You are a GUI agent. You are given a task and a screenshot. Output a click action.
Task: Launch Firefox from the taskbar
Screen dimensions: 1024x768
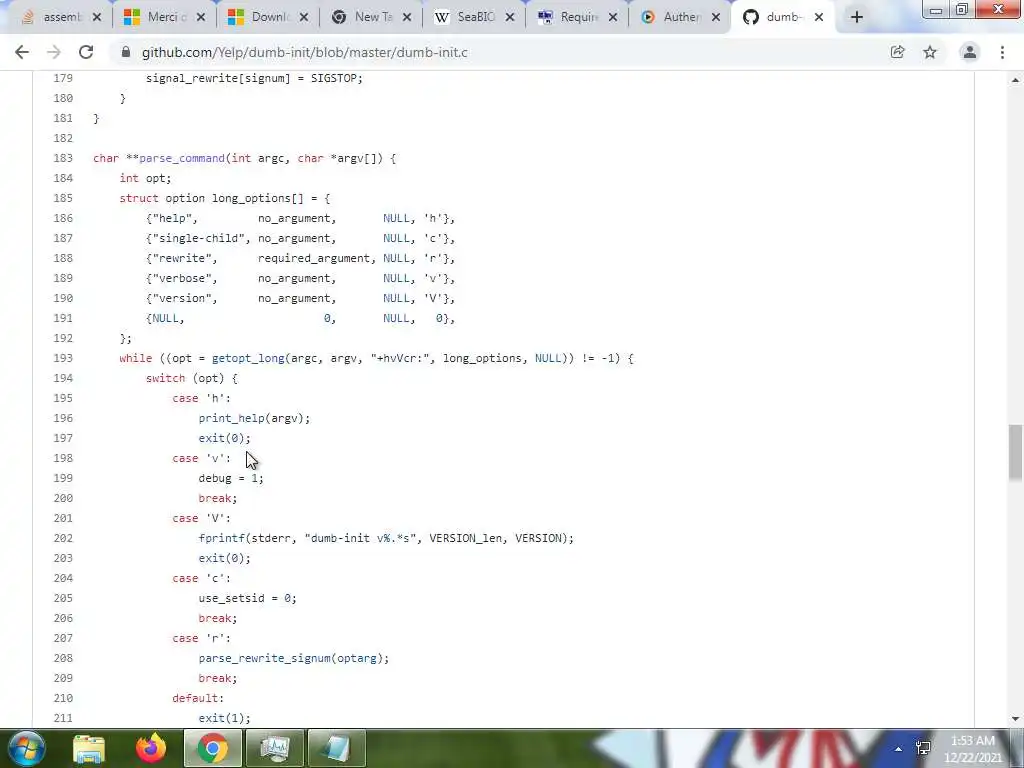click(151, 748)
